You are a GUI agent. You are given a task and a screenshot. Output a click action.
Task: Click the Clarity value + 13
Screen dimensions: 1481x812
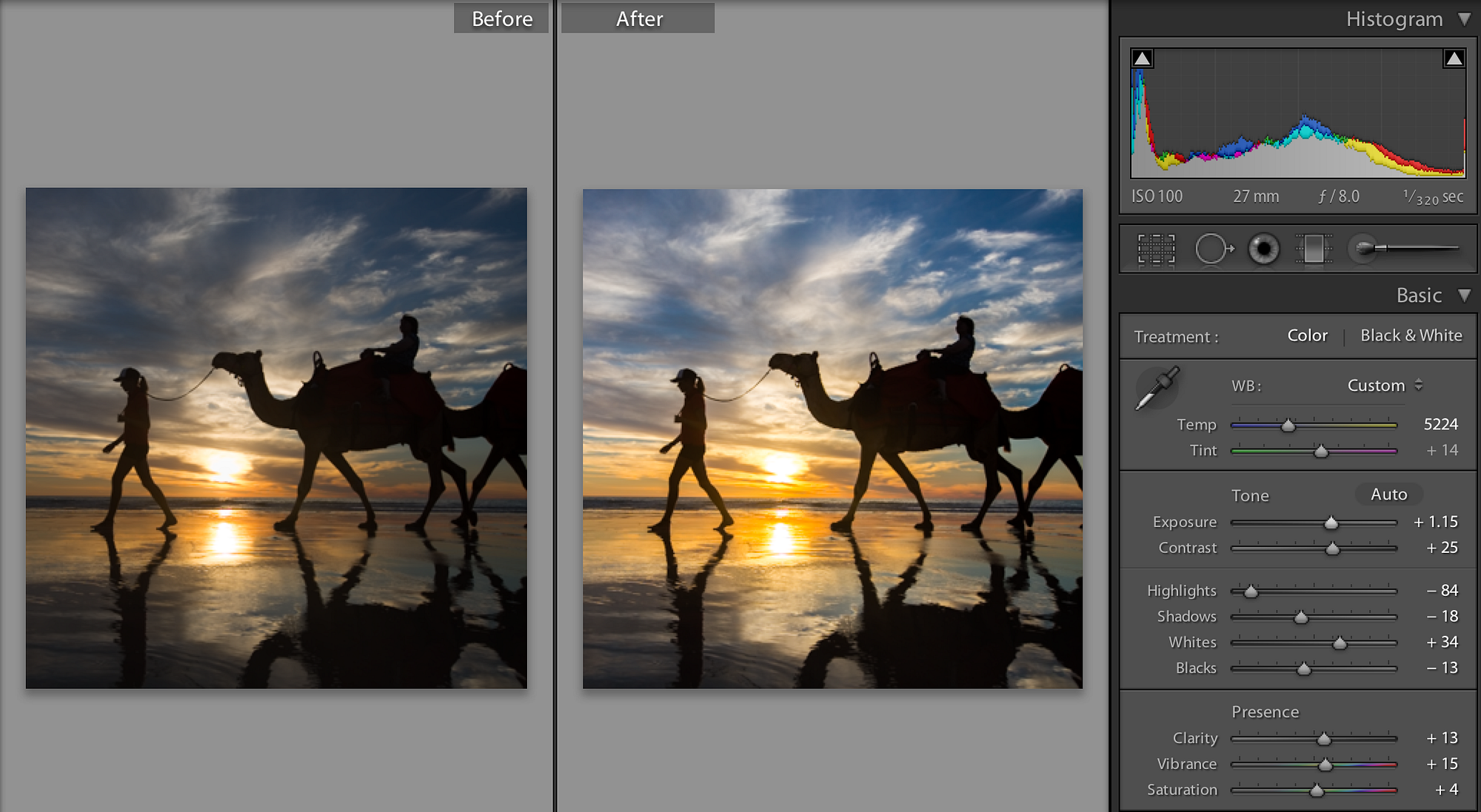click(x=1442, y=738)
